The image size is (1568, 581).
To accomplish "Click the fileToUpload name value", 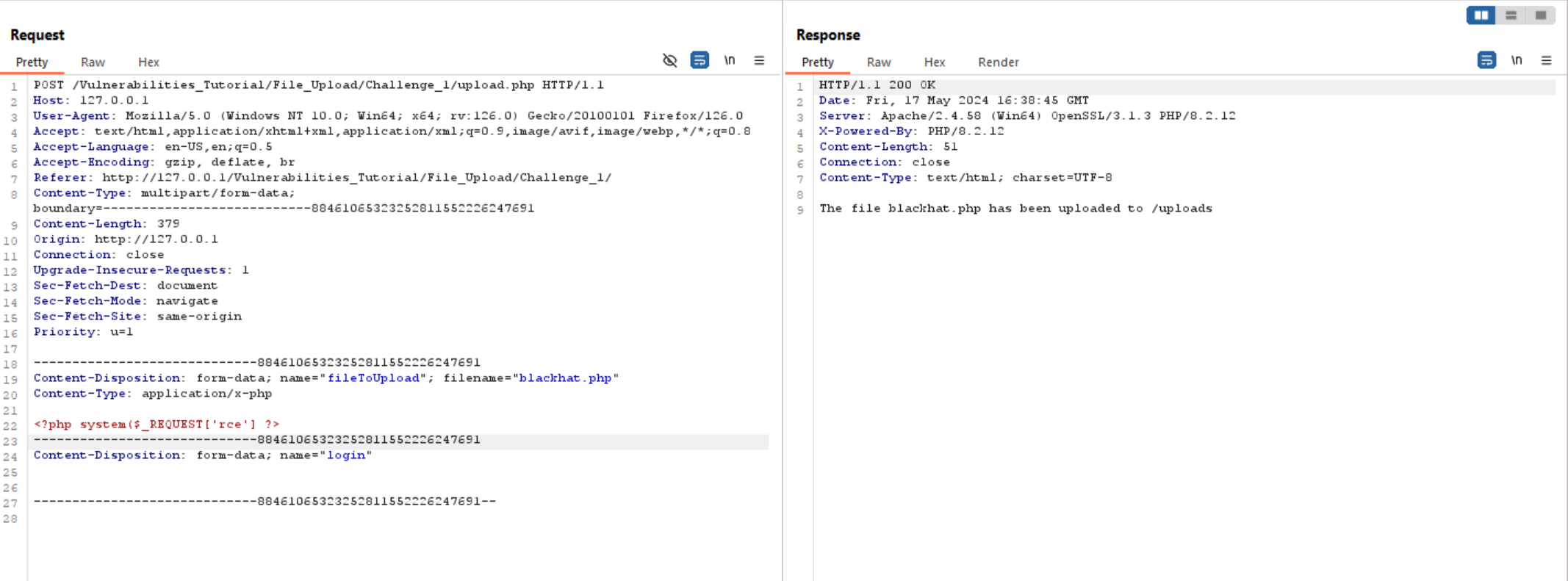I will click(373, 378).
